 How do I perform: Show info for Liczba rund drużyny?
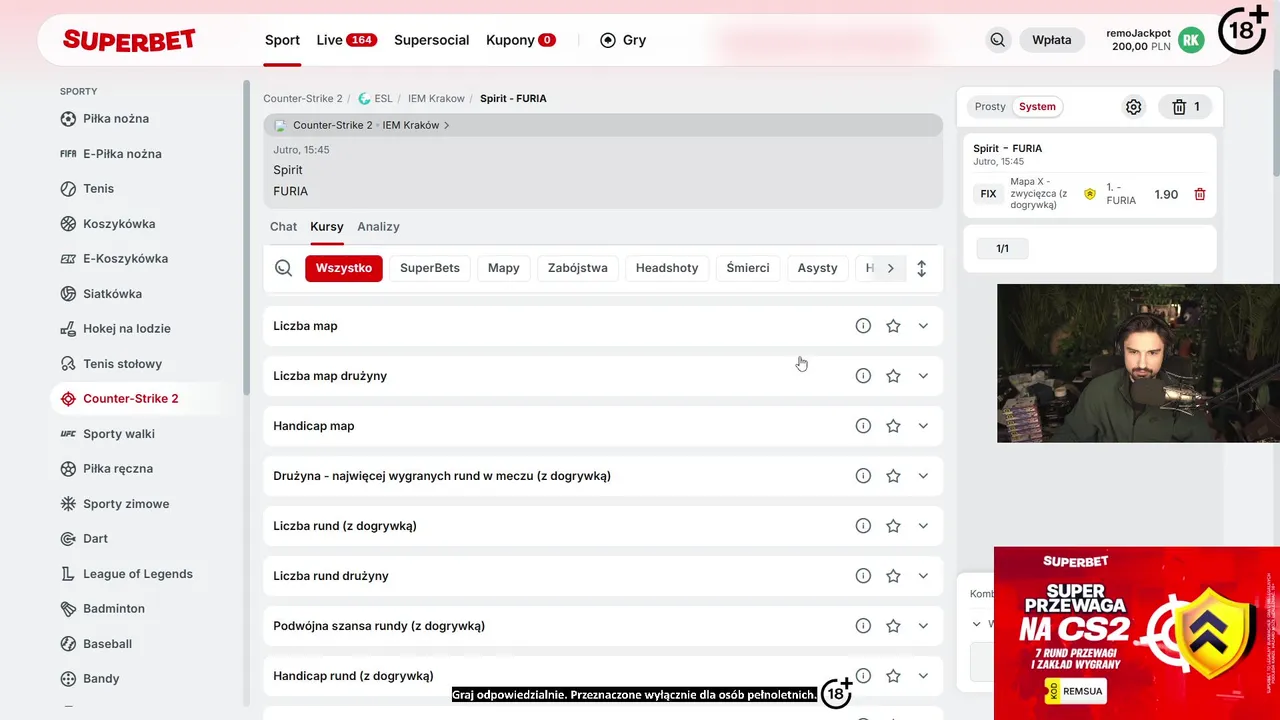(x=863, y=576)
